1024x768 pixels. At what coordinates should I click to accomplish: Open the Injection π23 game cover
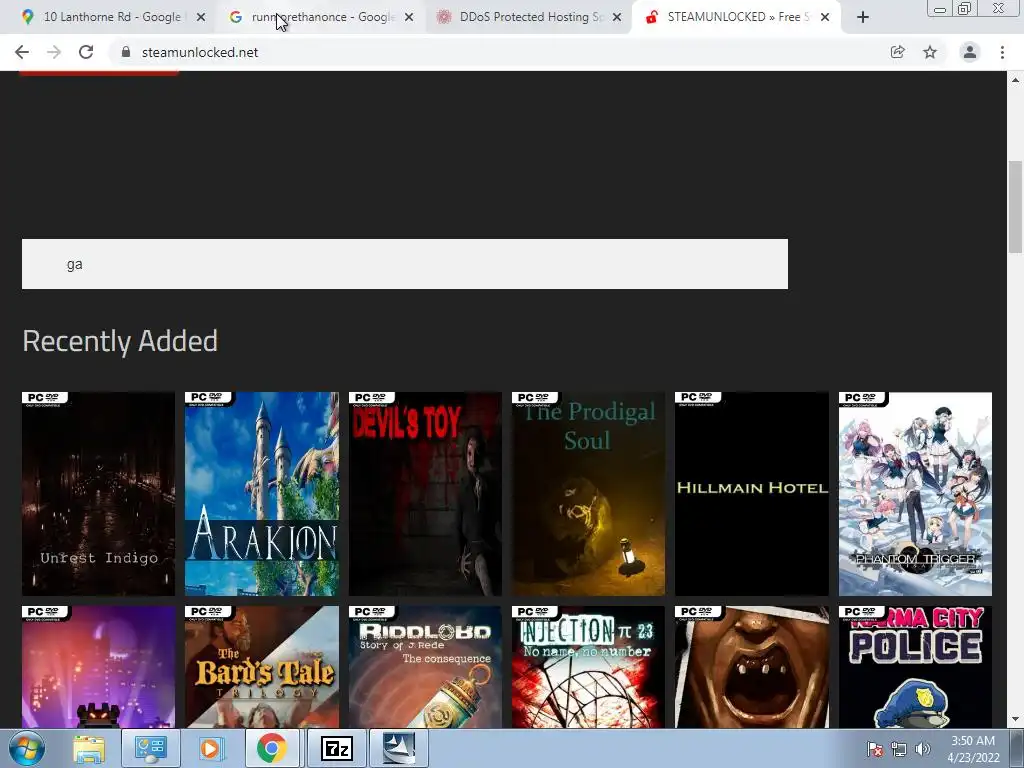(588, 667)
